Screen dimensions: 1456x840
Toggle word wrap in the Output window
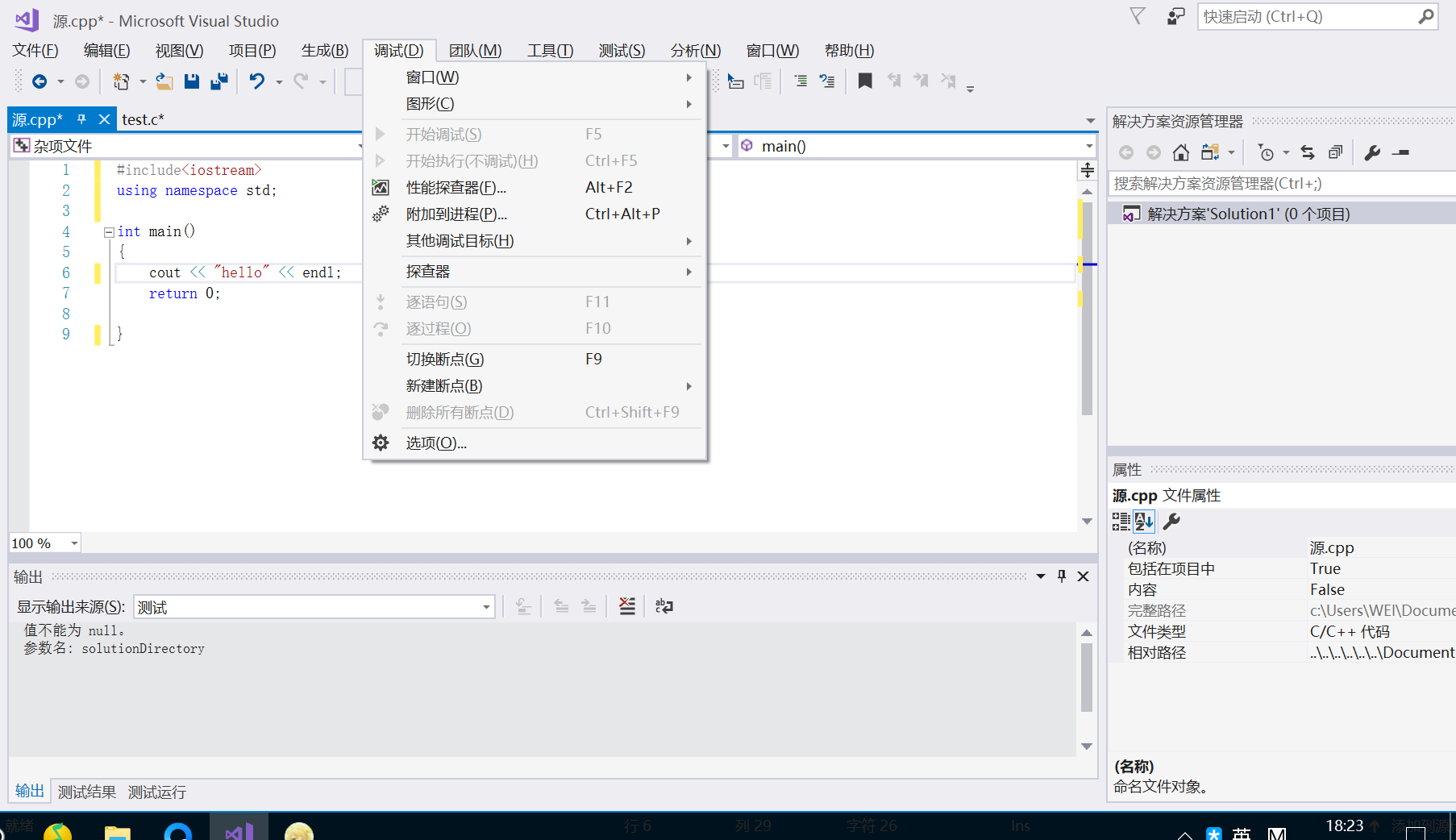click(x=664, y=606)
